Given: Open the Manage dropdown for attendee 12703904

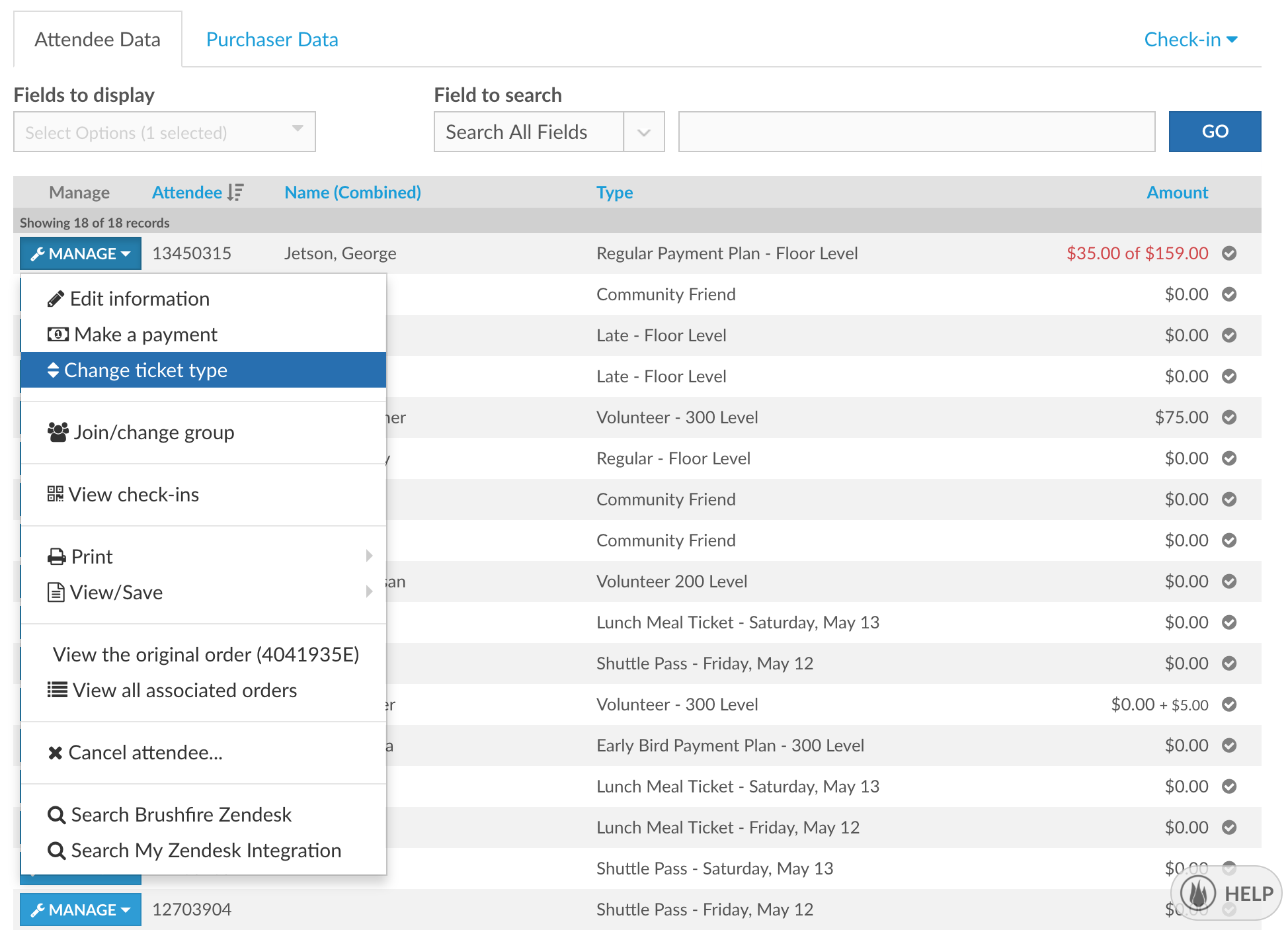Looking at the screenshot, I should pos(81,910).
